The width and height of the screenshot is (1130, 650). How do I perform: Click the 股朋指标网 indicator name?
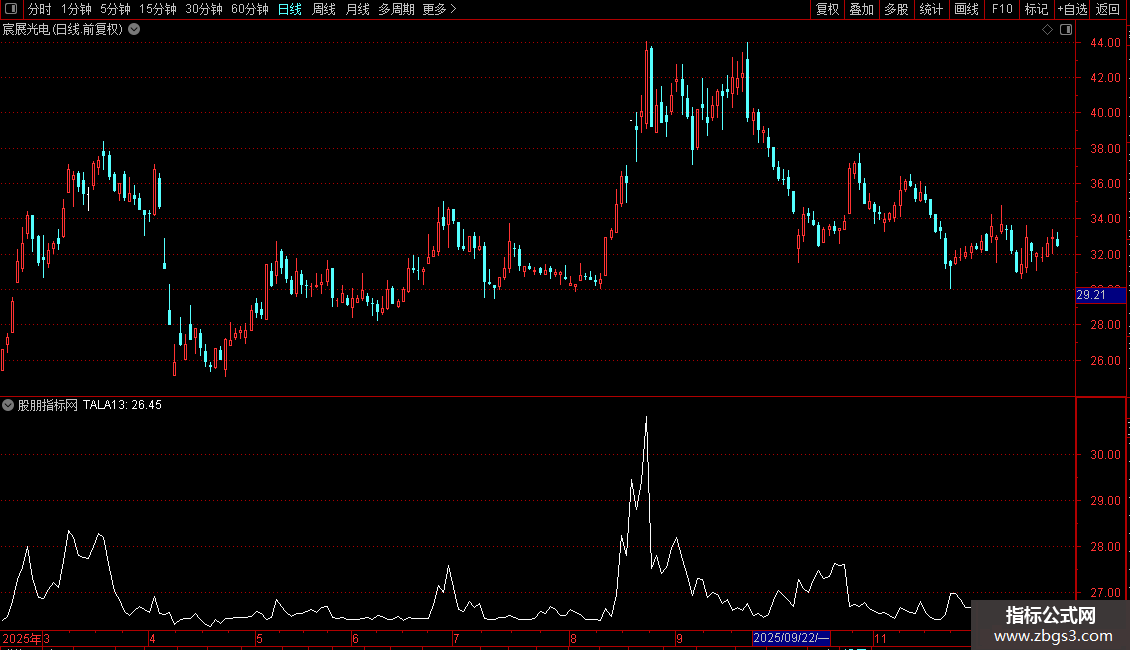coord(48,405)
